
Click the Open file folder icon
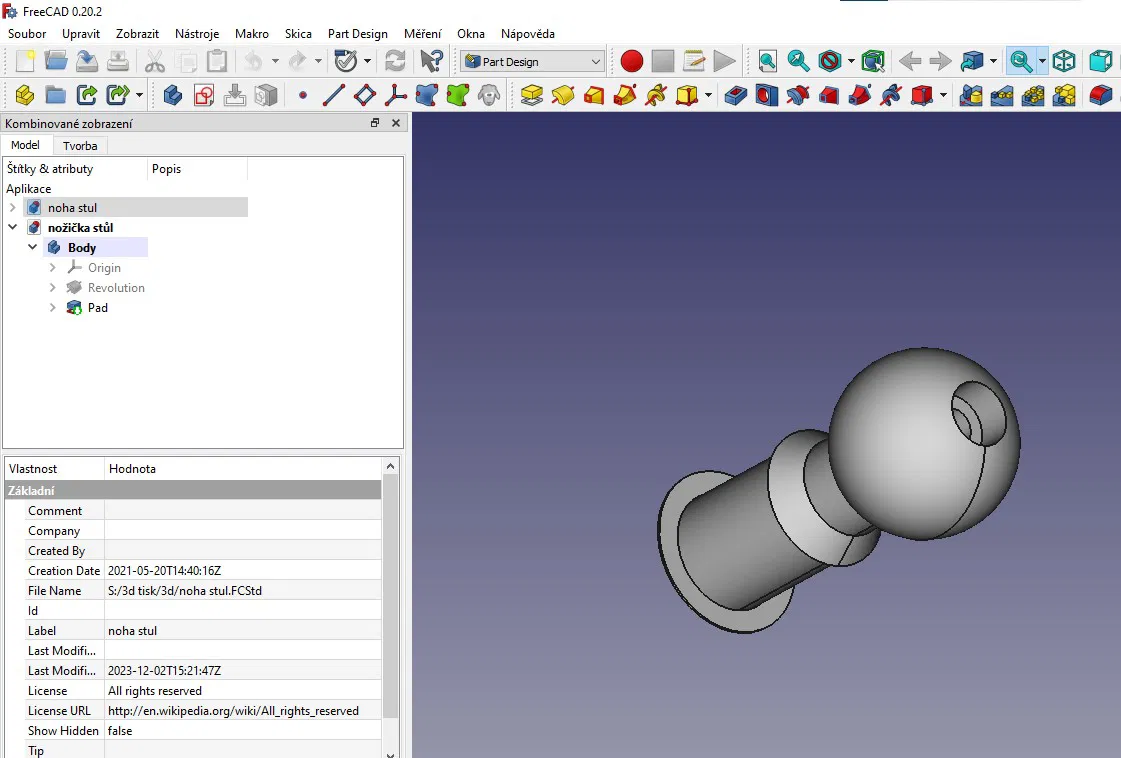click(x=56, y=61)
